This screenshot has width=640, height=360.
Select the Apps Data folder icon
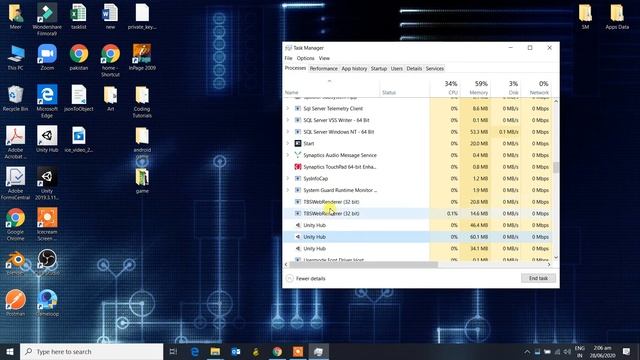(x=617, y=17)
